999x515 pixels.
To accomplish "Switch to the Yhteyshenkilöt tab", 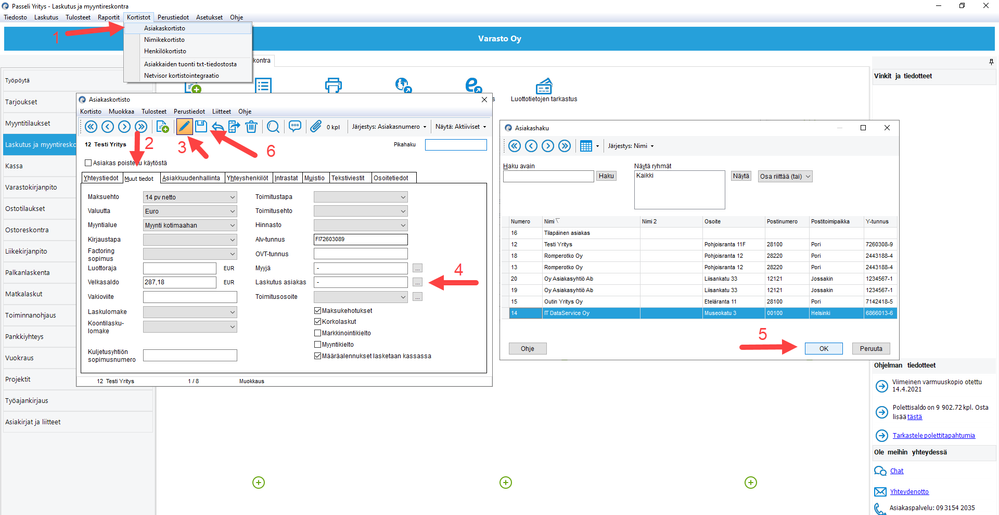I will pyautogui.click(x=249, y=178).
